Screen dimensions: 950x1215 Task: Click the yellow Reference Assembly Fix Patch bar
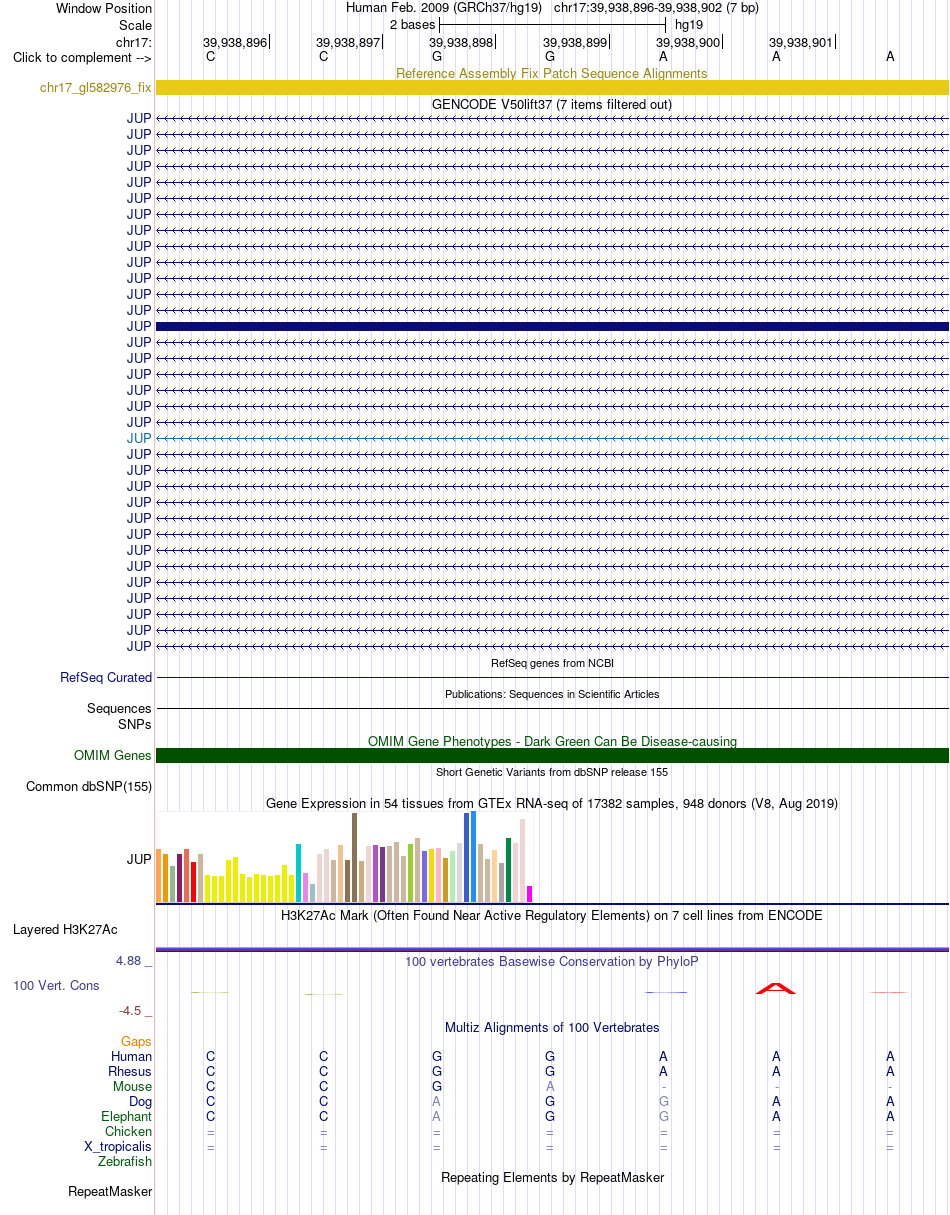pos(552,88)
